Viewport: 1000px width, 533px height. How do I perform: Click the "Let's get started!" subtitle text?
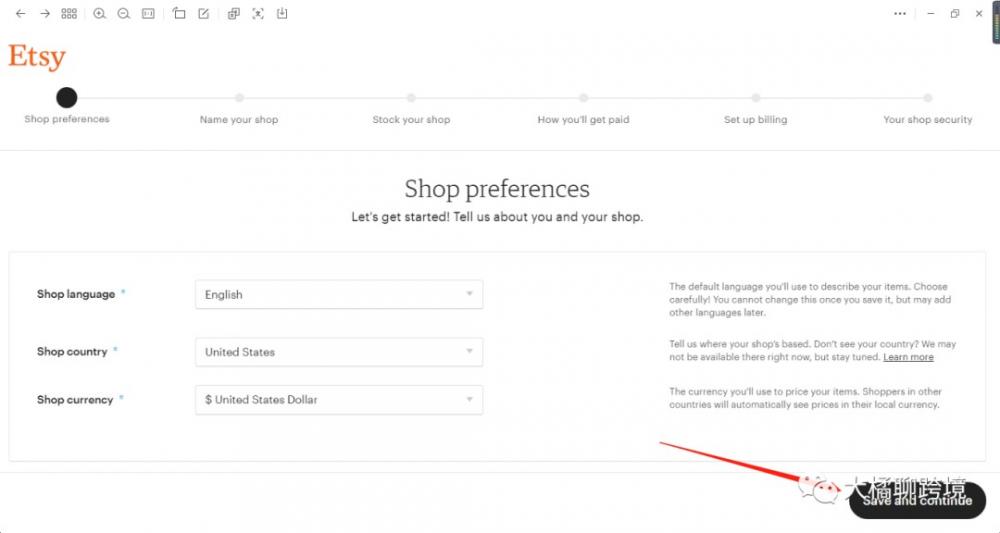click(497, 217)
